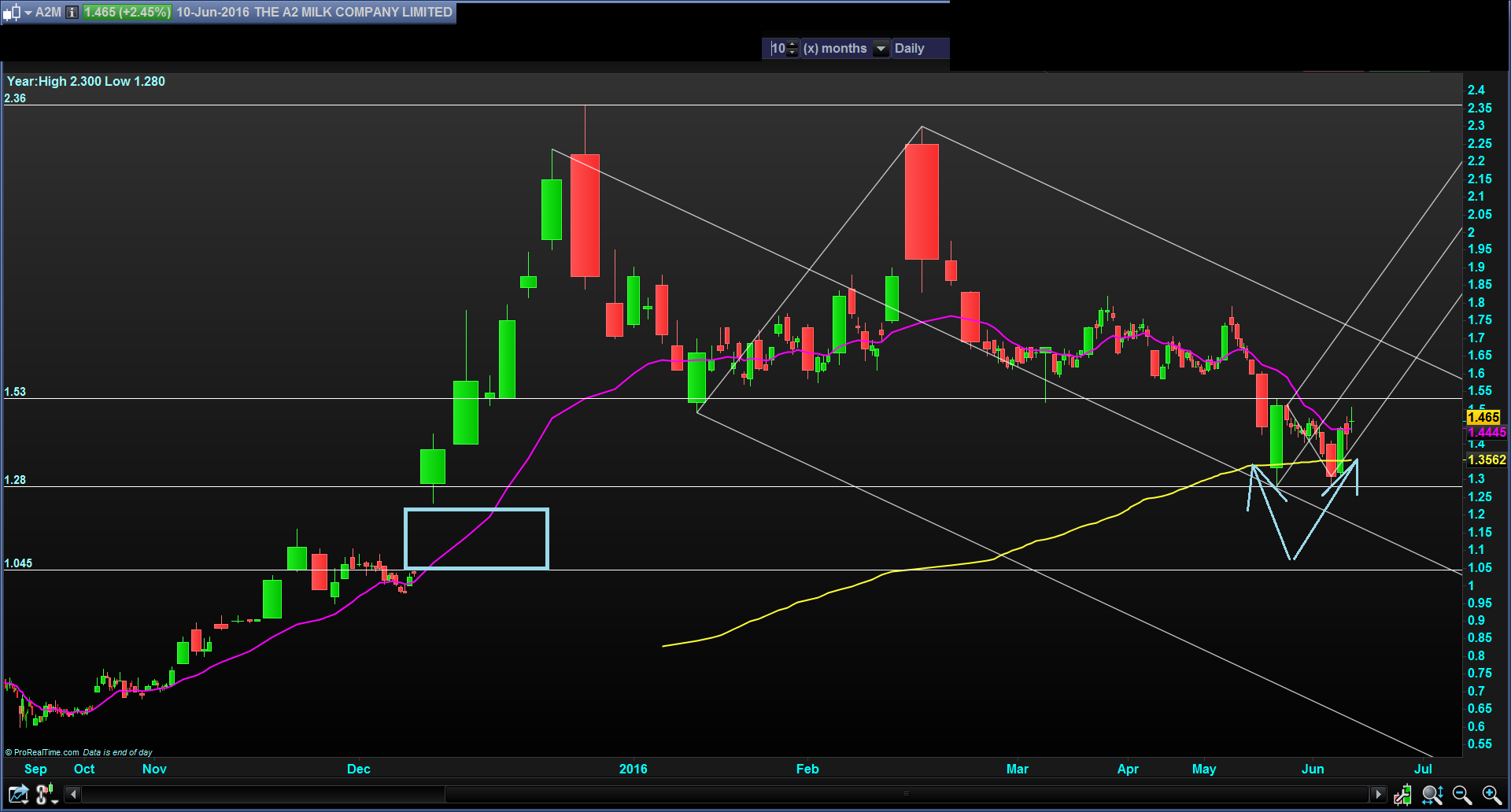Open the candle price settings wrench icon
The width and height of the screenshot is (1511, 812).
pos(1402,795)
